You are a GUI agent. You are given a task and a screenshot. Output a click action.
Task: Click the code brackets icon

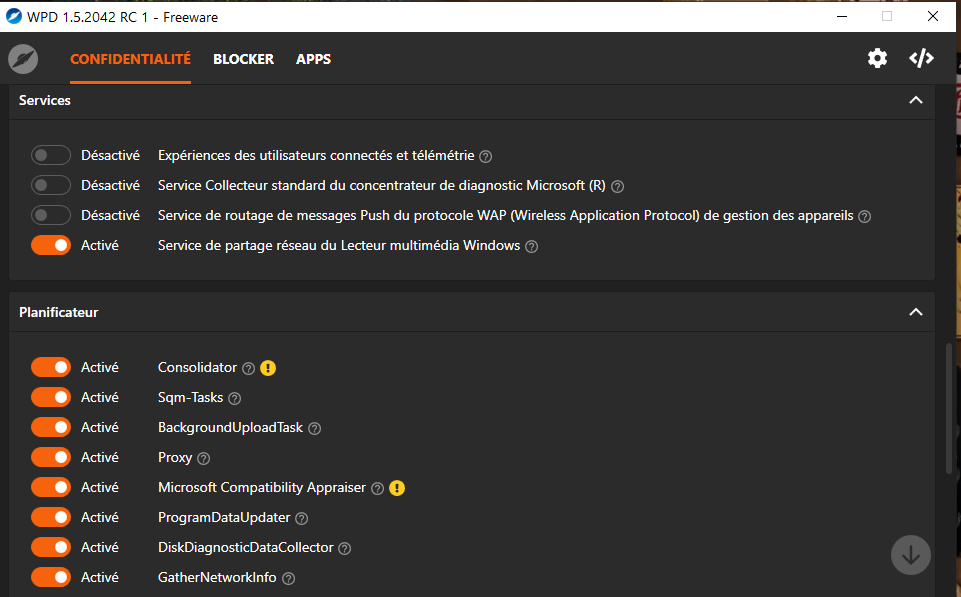coord(921,58)
